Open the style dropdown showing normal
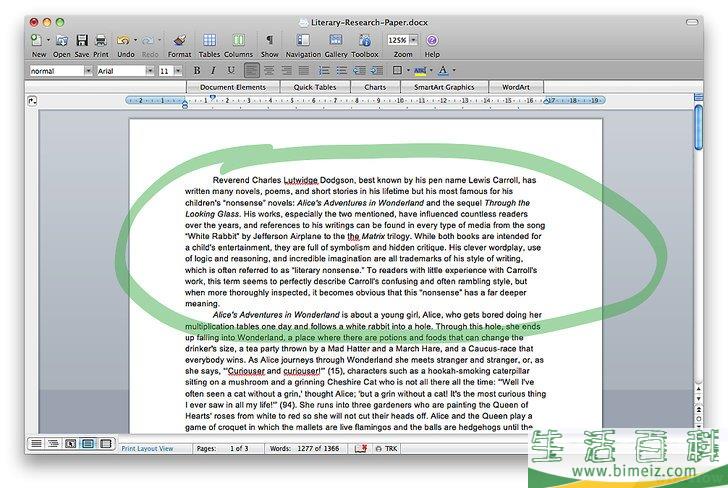The height and width of the screenshot is (488, 728). point(88,71)
